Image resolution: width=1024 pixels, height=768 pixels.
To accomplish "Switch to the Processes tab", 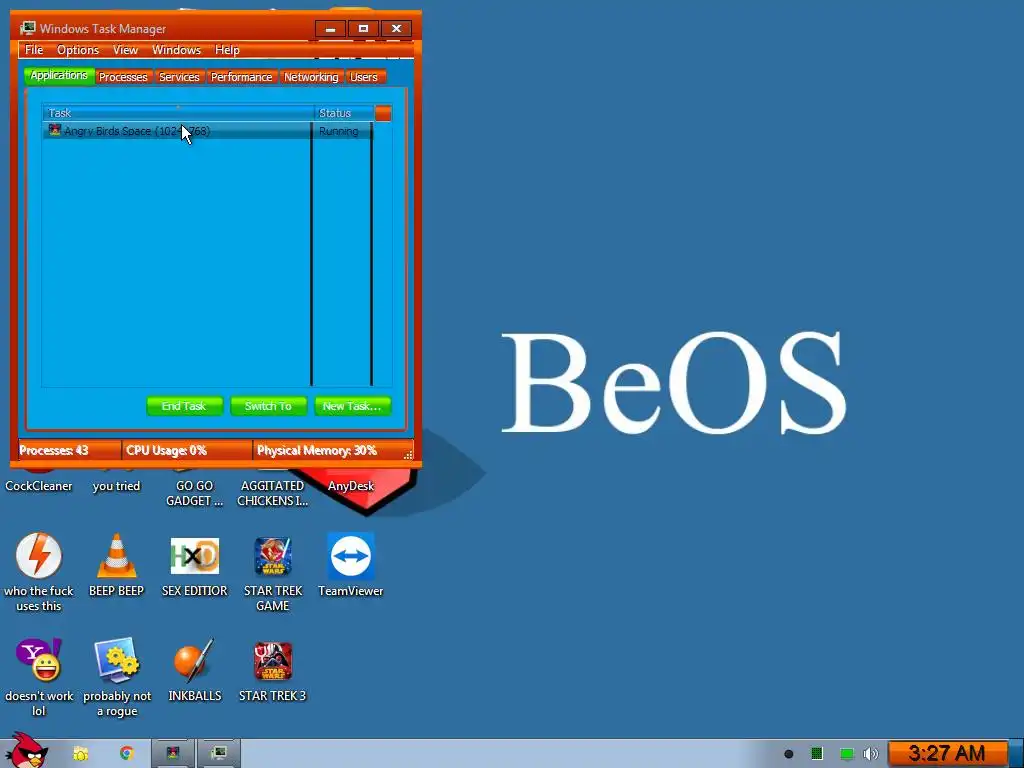I will tap(123, 77).
